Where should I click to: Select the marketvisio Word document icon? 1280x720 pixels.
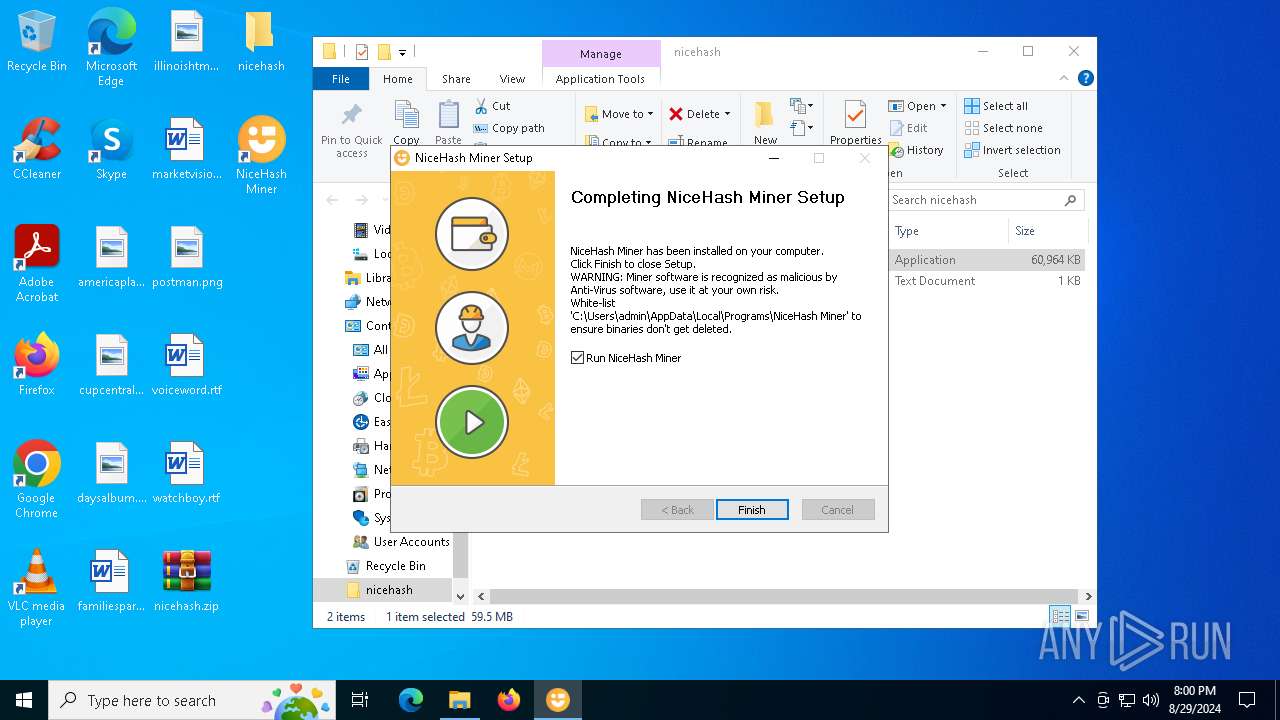(187, 150)
